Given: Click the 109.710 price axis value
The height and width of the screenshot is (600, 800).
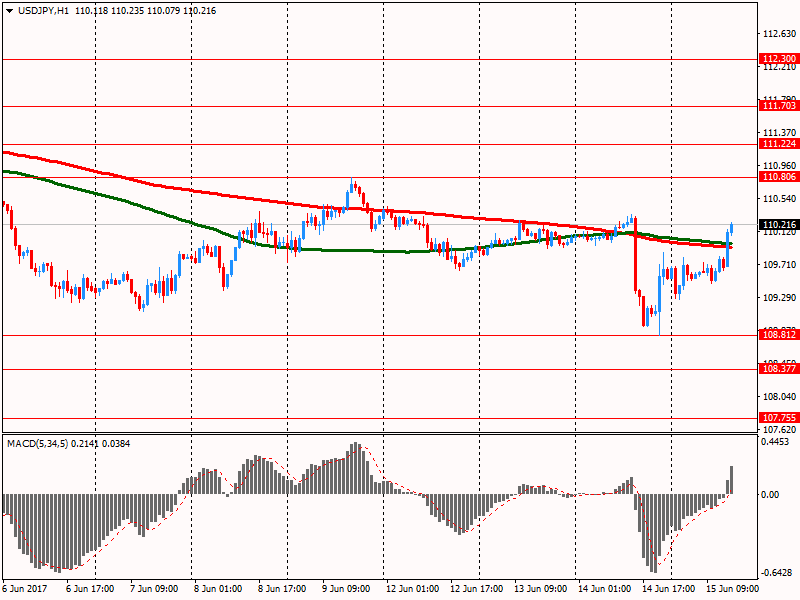Looking at the screenshot, I should (779, 264).
